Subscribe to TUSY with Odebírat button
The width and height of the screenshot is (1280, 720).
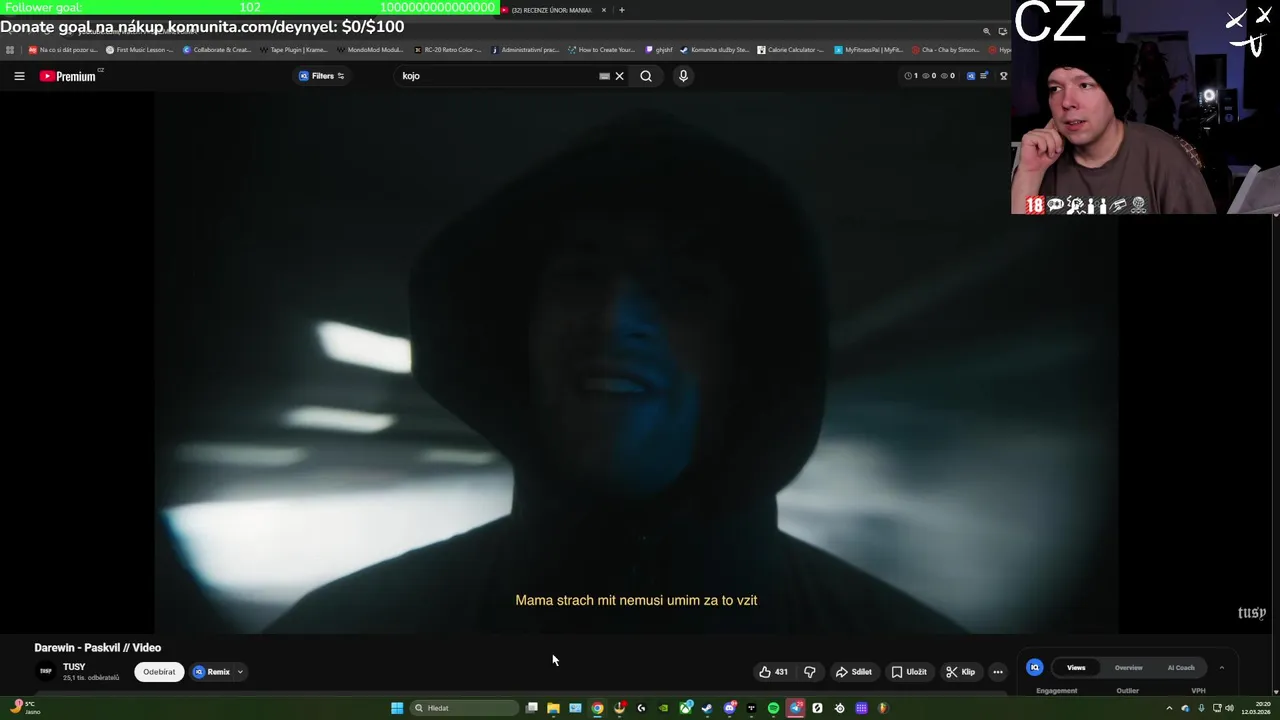[x=159, y=672]
